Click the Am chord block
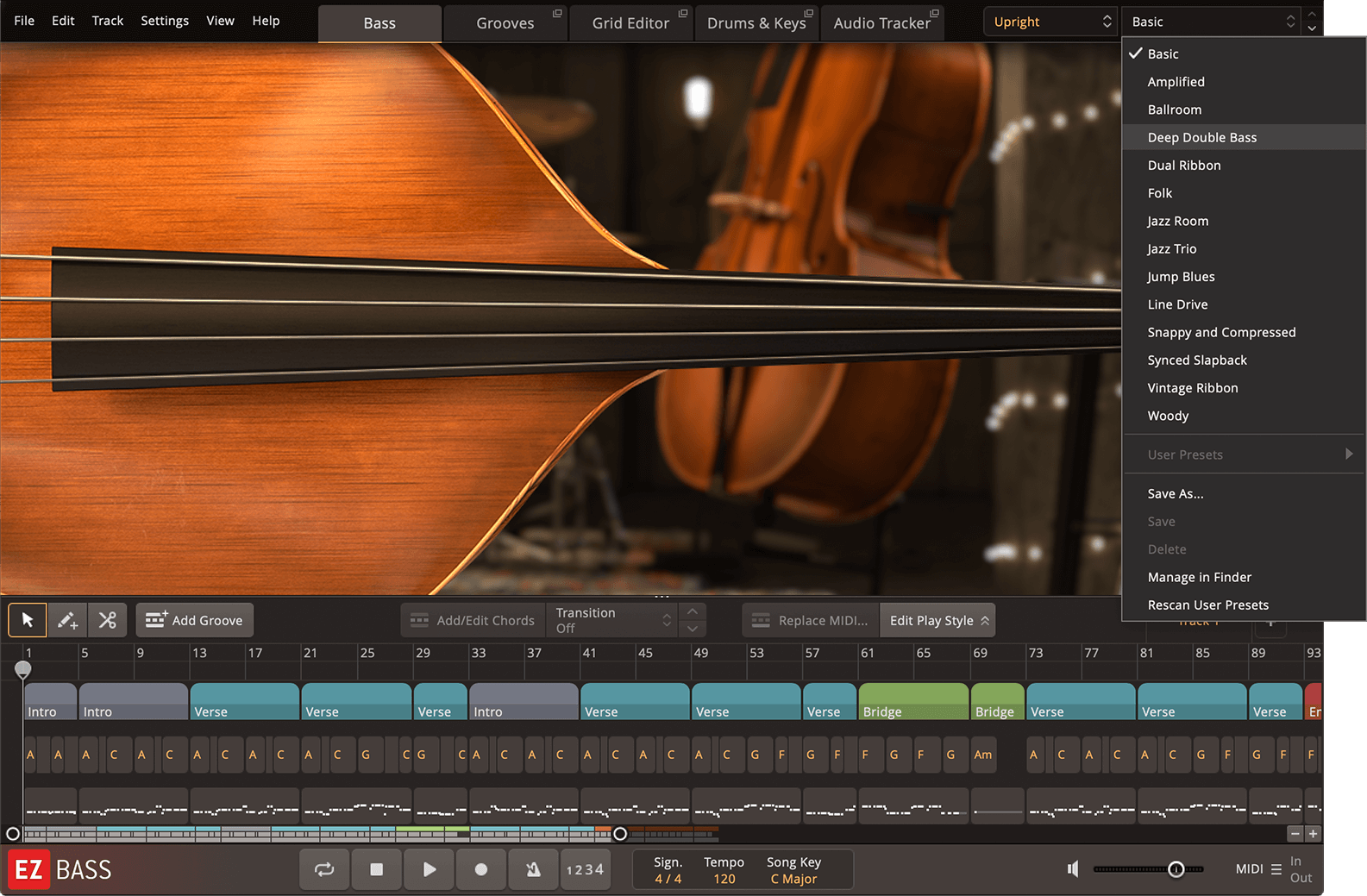Image resolution: width=1367 pixels, height=896 pixels. pyautogui.click(x=982, y=755)
